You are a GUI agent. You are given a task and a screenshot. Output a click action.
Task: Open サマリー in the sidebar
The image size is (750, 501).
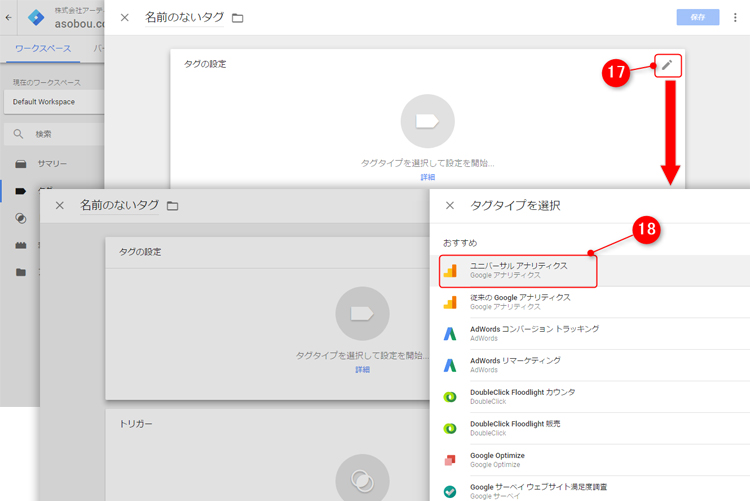point(52,164)
